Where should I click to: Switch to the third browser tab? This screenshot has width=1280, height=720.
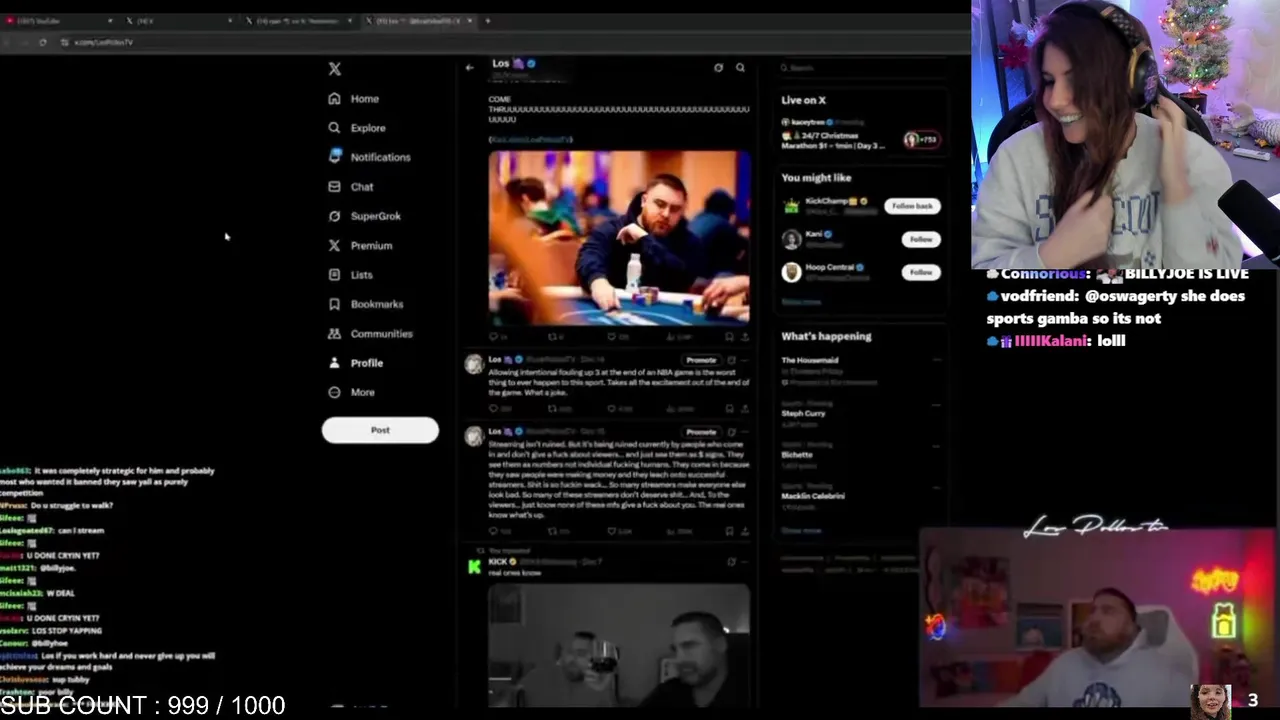298,20
